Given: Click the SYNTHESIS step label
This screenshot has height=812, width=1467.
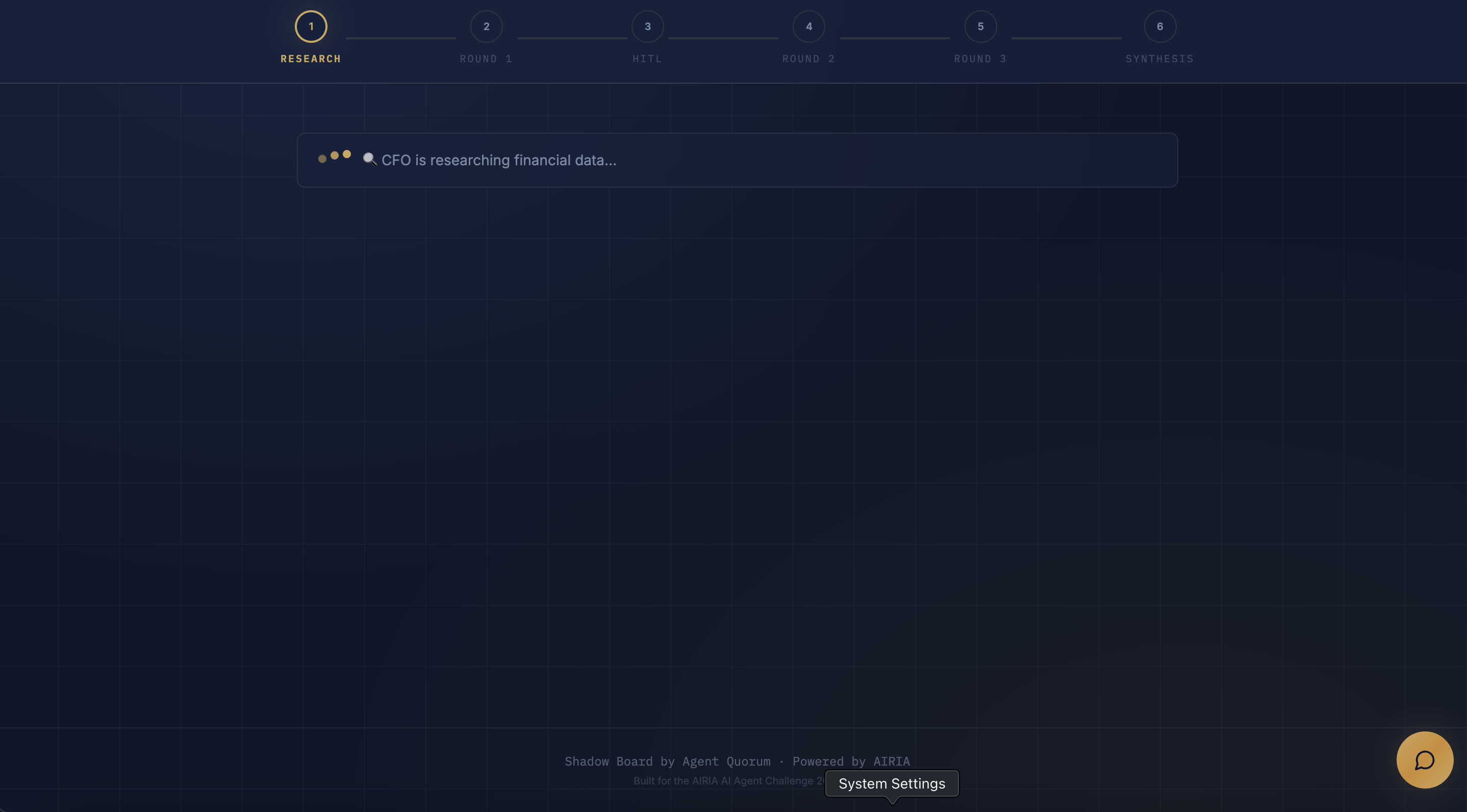Looking at the screenshot, I should coord(1159,59).
